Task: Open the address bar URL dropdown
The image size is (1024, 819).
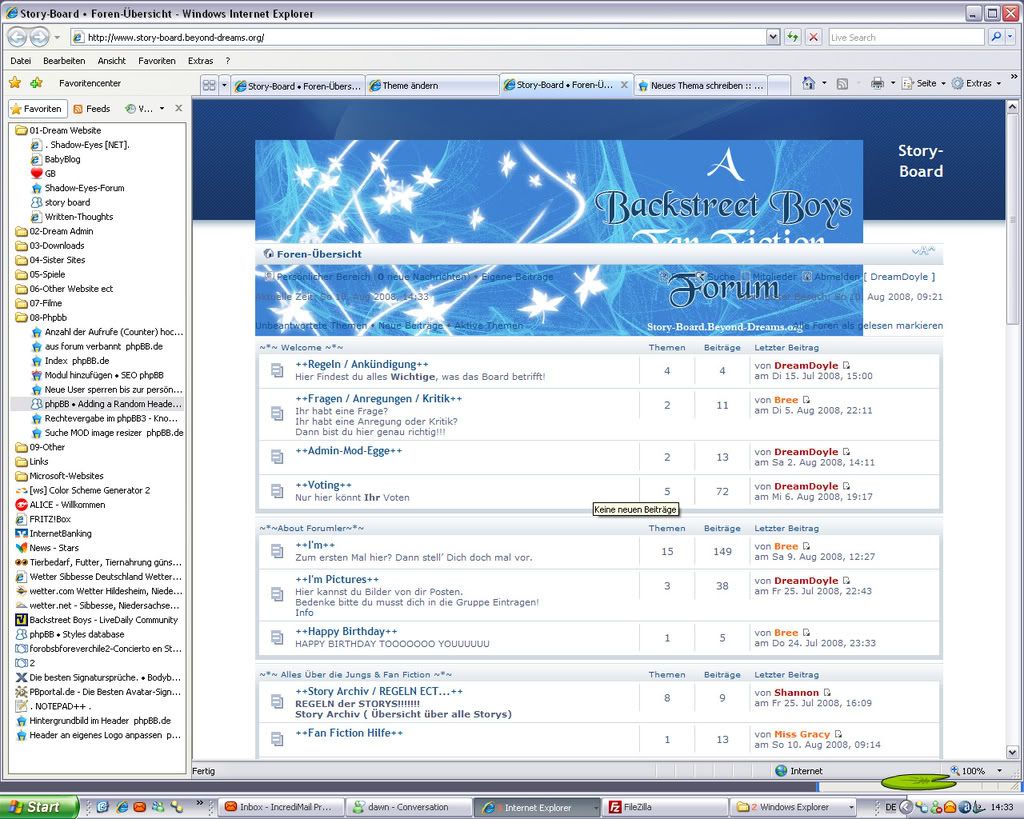Action: coord(773,37)
